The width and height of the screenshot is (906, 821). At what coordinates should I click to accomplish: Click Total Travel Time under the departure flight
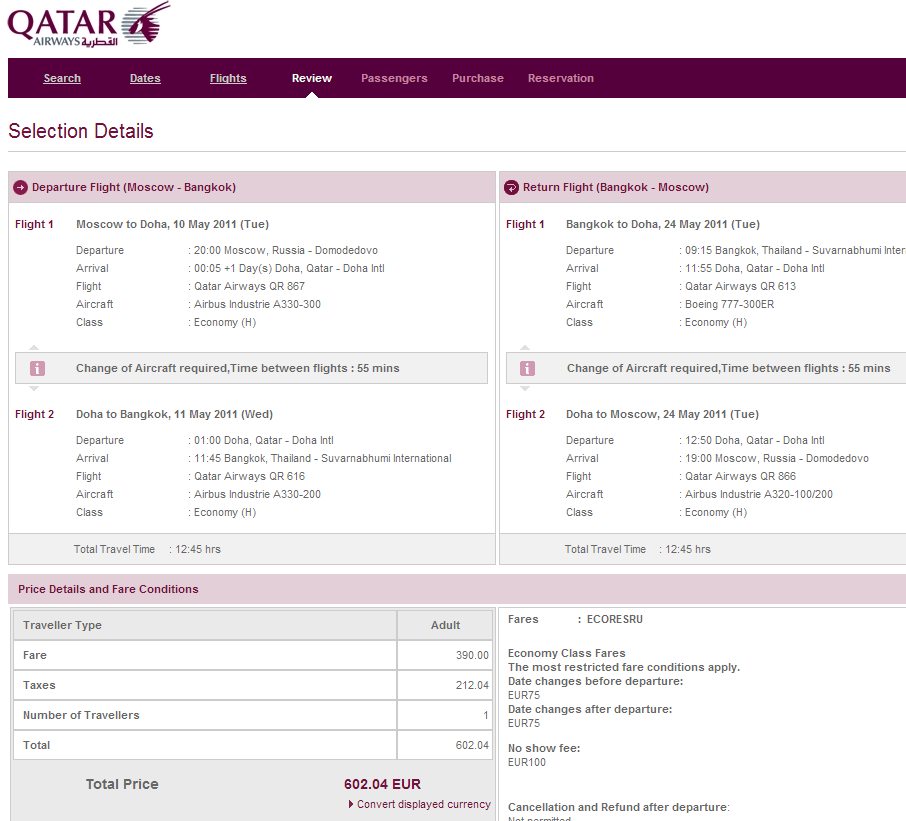coord(147,549)
